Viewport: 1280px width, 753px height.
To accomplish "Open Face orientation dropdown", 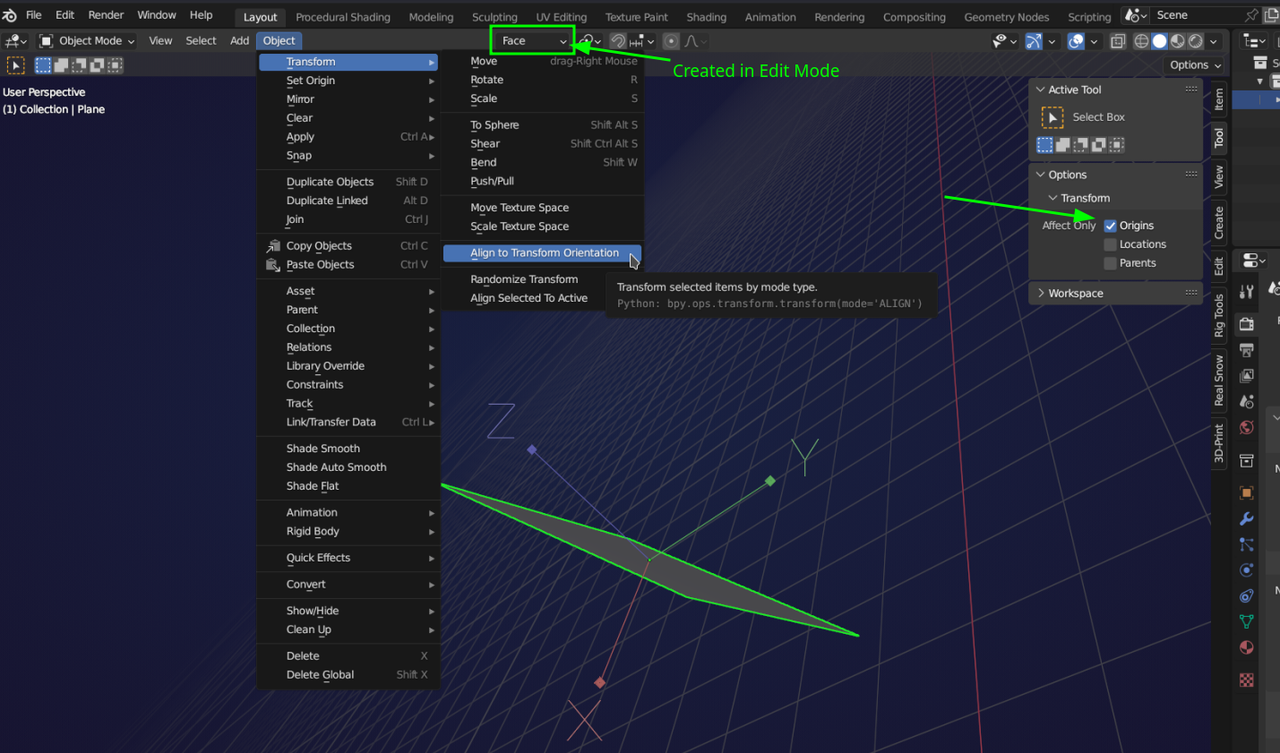I will click(x=534, y=41).
